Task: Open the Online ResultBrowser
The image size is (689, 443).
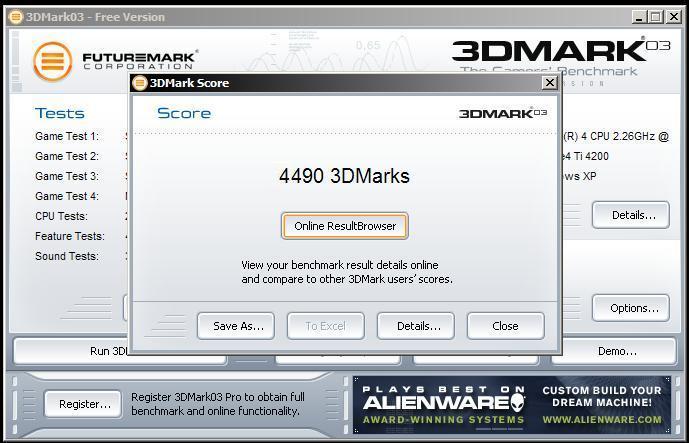Action: 345,226
